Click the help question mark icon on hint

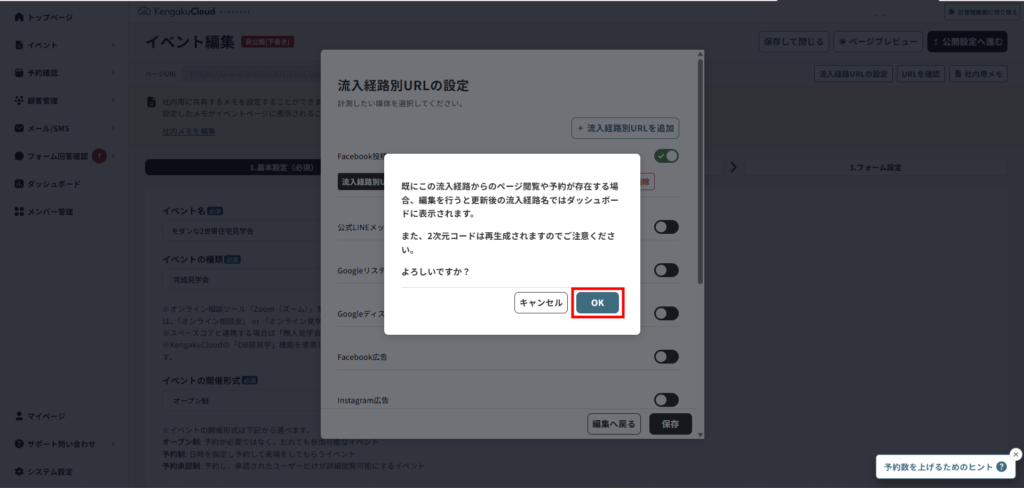tap(1001, 467)
